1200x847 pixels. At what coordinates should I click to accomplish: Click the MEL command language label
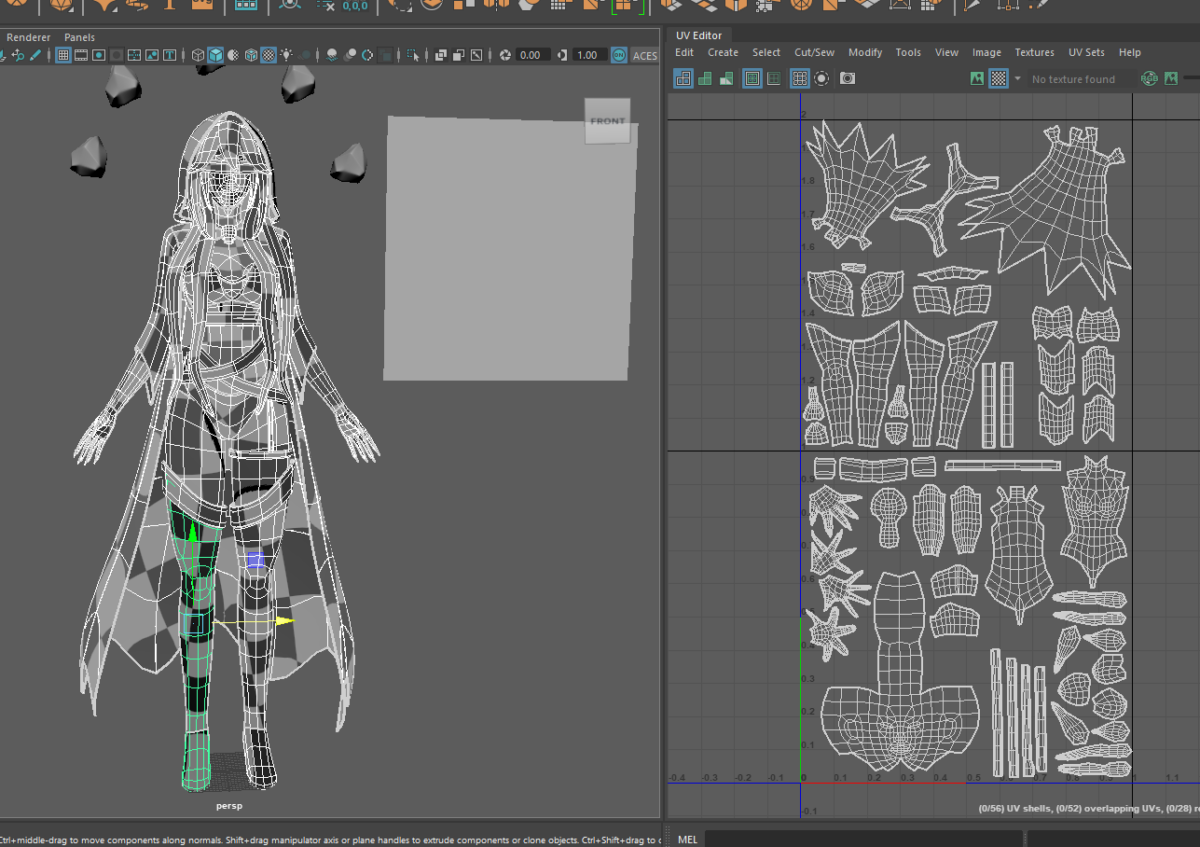(x=687, y=839)
